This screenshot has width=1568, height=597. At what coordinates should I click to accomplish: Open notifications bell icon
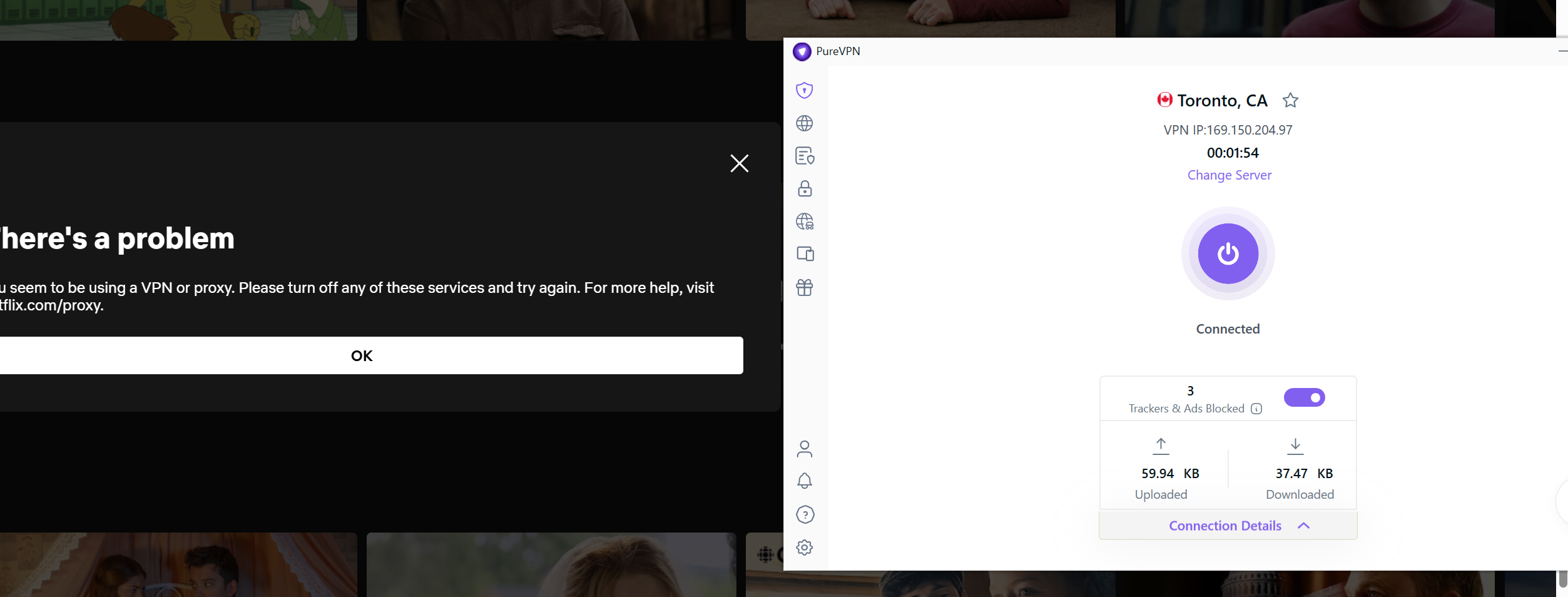(805, 481)
